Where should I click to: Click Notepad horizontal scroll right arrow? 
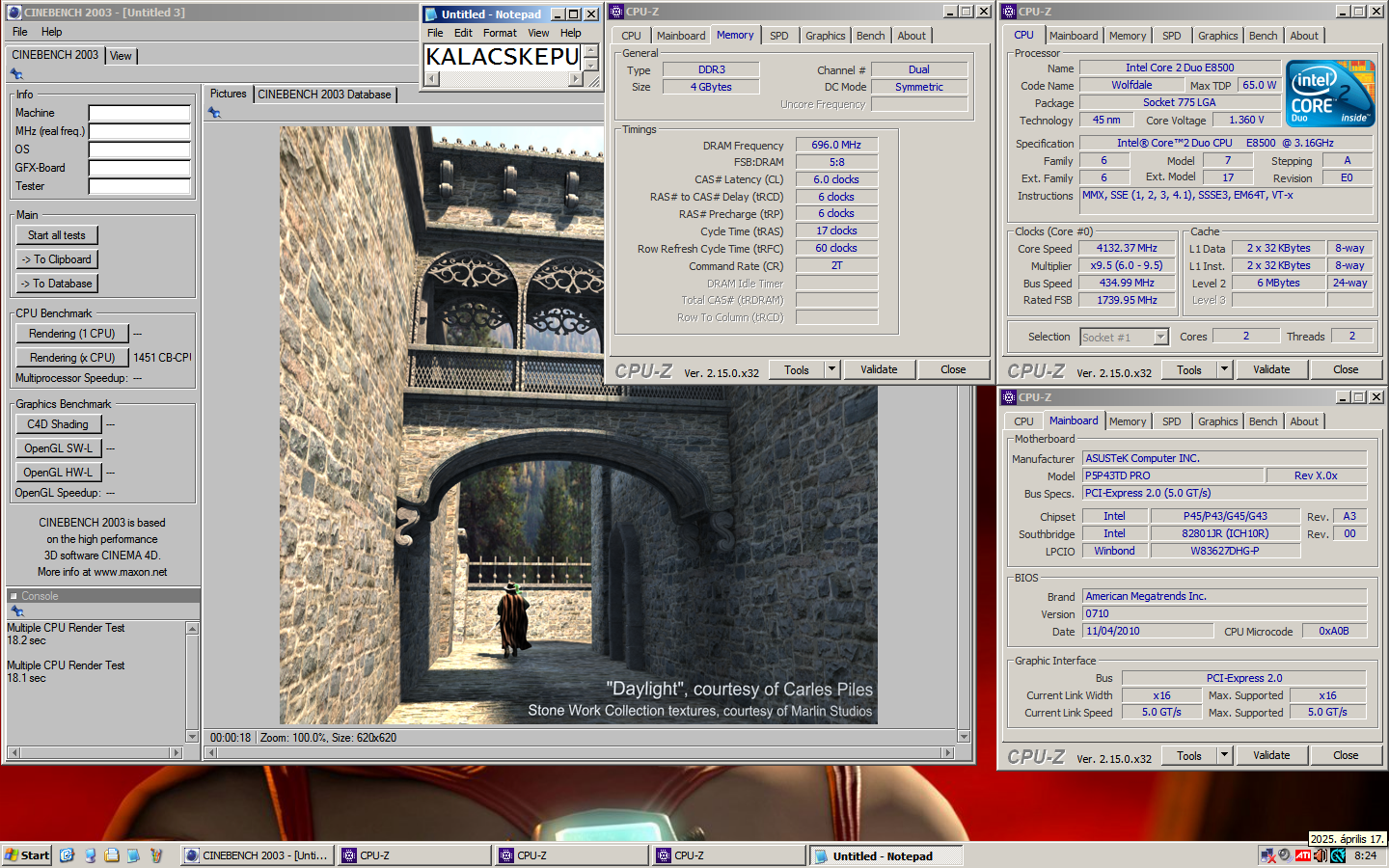(576, 79)
